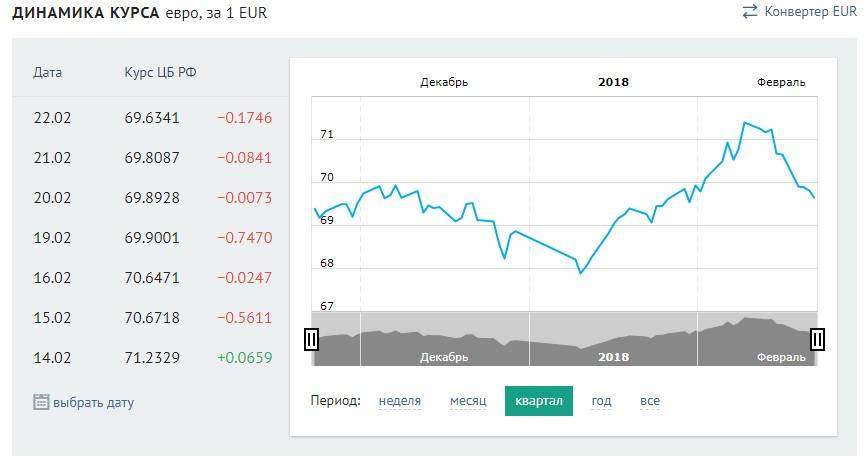Show all data with все period
Screen dimensions: 866x463
(x=650, y=401)
